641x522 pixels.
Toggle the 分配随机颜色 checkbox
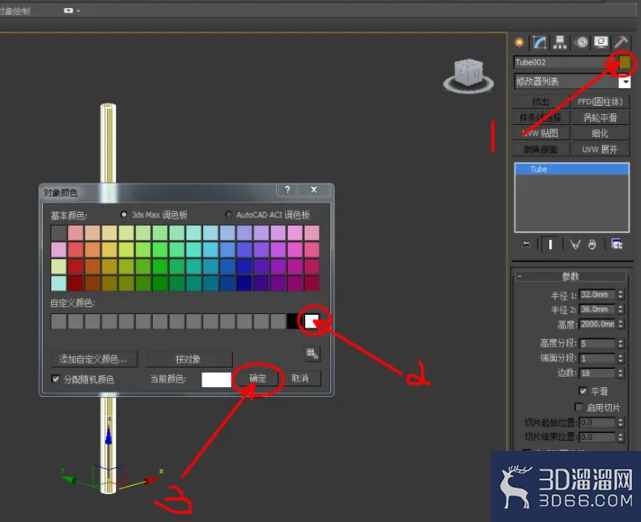(x=56, y=379)
